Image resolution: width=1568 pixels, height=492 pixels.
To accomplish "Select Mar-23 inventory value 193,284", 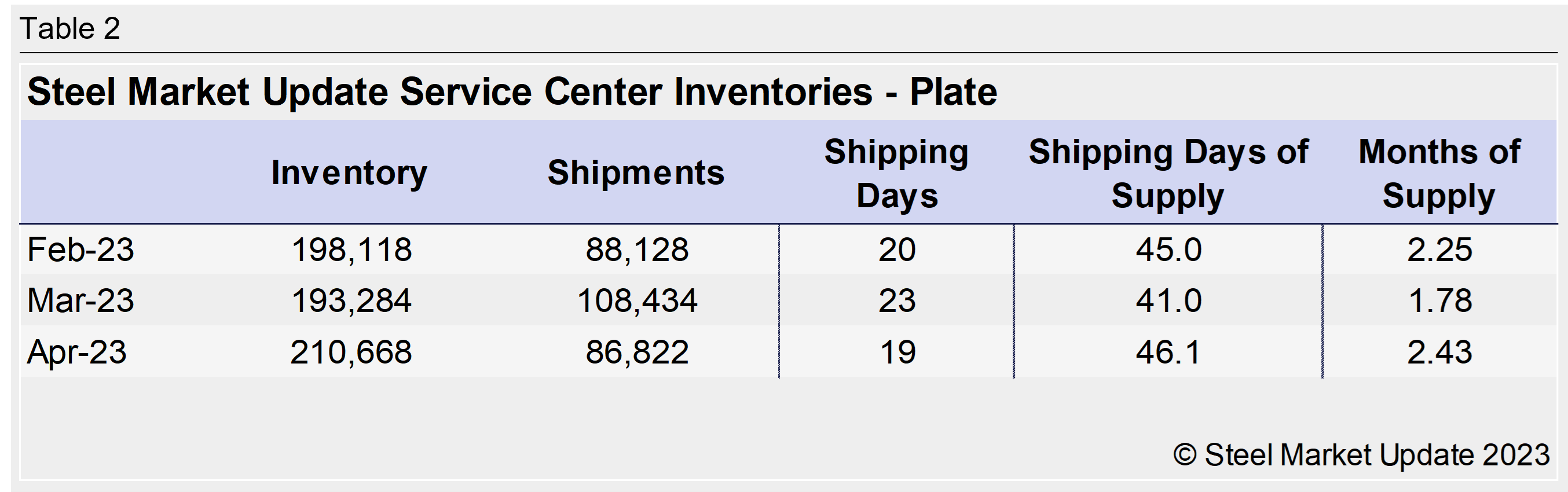I will click(x=352, y=300).
